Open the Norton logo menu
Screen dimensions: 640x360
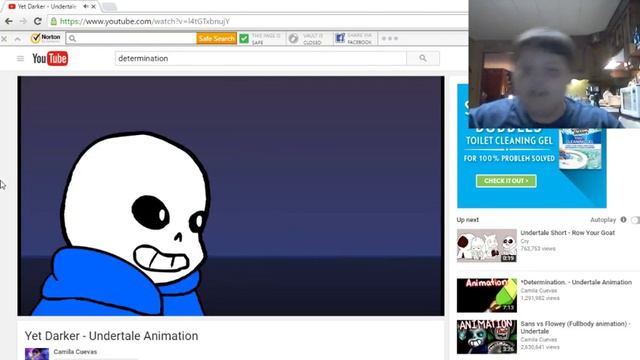(46, 38)
